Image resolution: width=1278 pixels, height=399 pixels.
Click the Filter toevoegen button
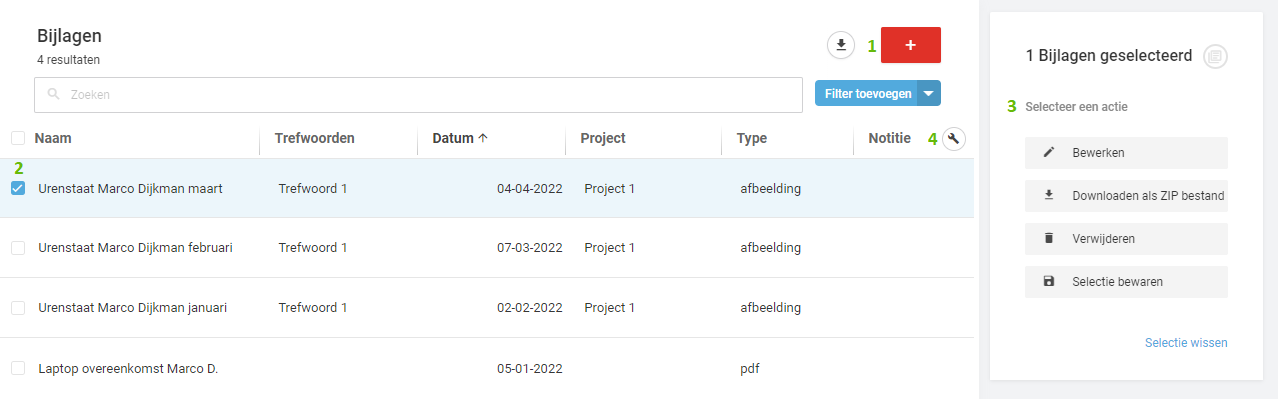867,93
